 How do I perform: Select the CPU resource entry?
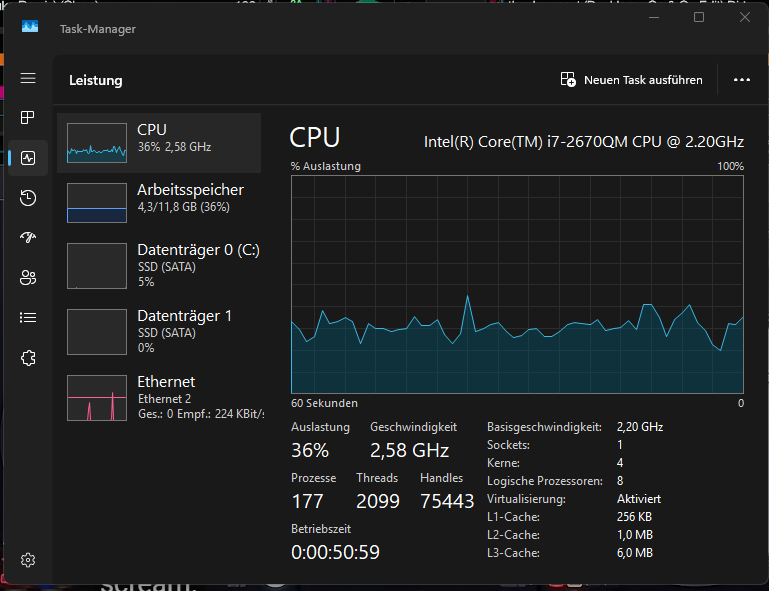tap(159, 143)
